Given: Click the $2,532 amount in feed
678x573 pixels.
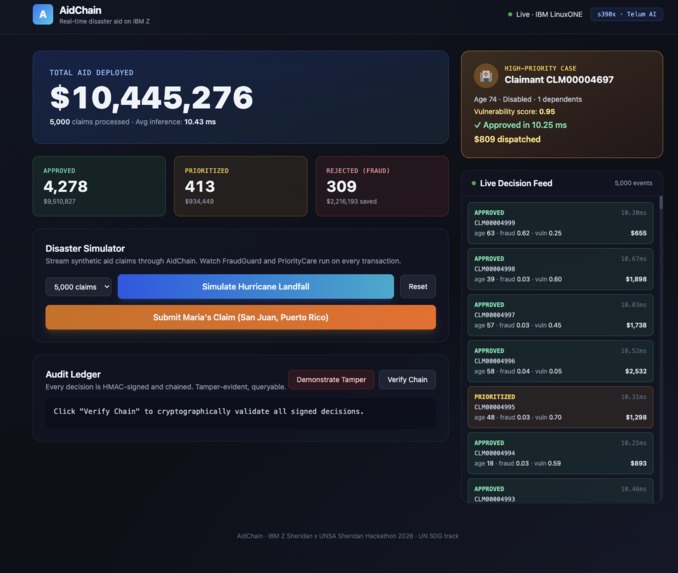Looking at the screenshot, I should [636, 371].
